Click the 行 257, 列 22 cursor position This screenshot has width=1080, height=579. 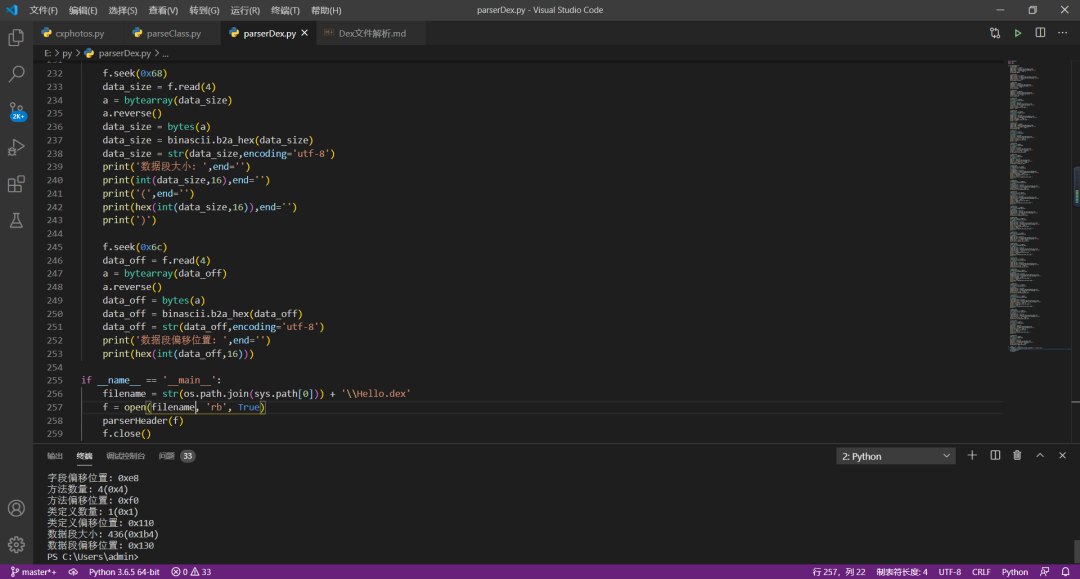(x=838, y=572)
